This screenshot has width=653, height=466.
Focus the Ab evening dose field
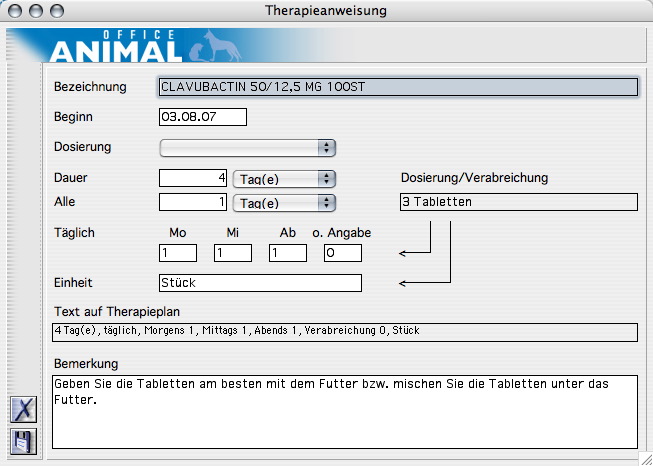tap(287, 254)
